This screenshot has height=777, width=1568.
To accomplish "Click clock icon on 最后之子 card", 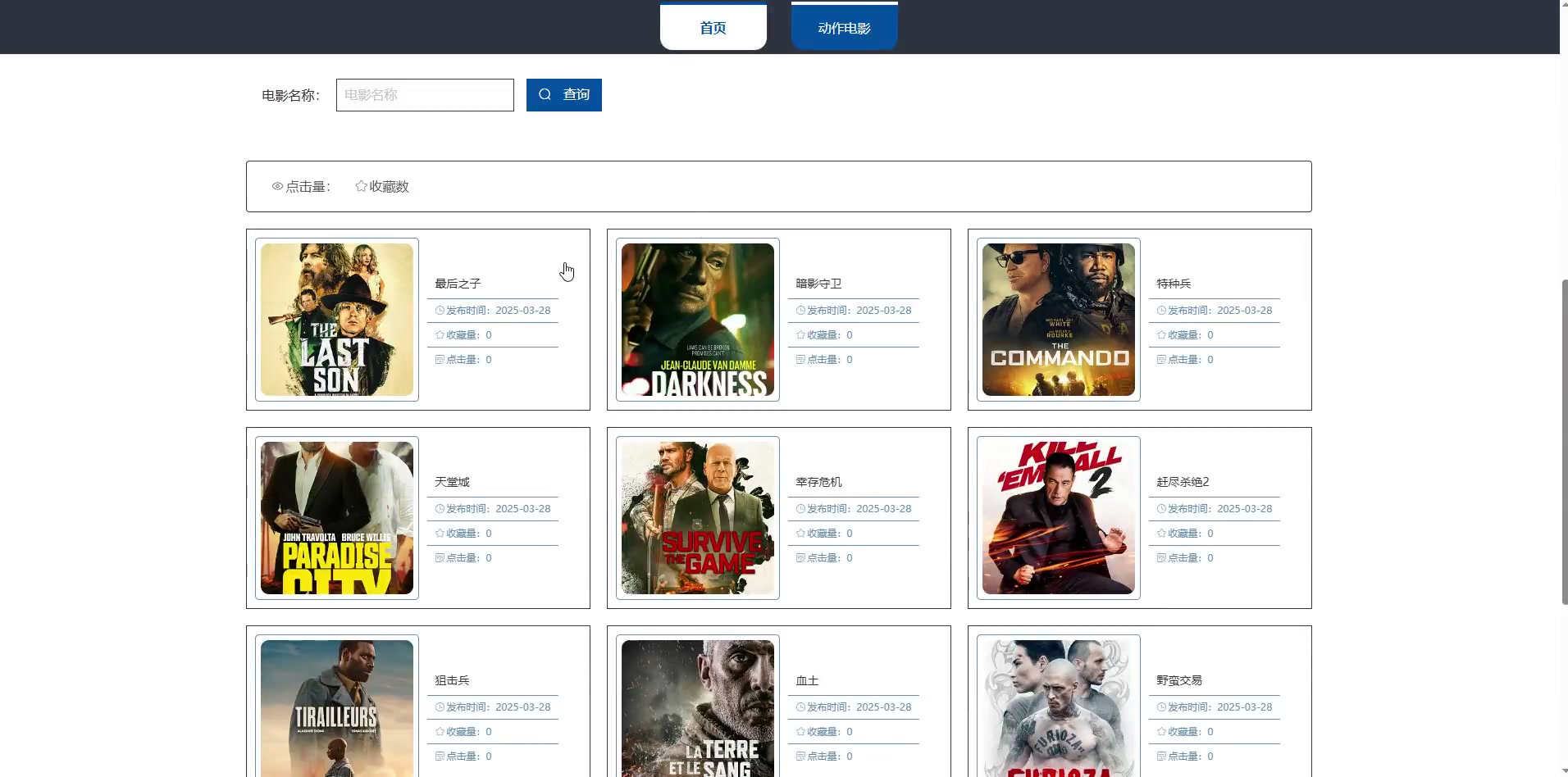I will 440,311.
